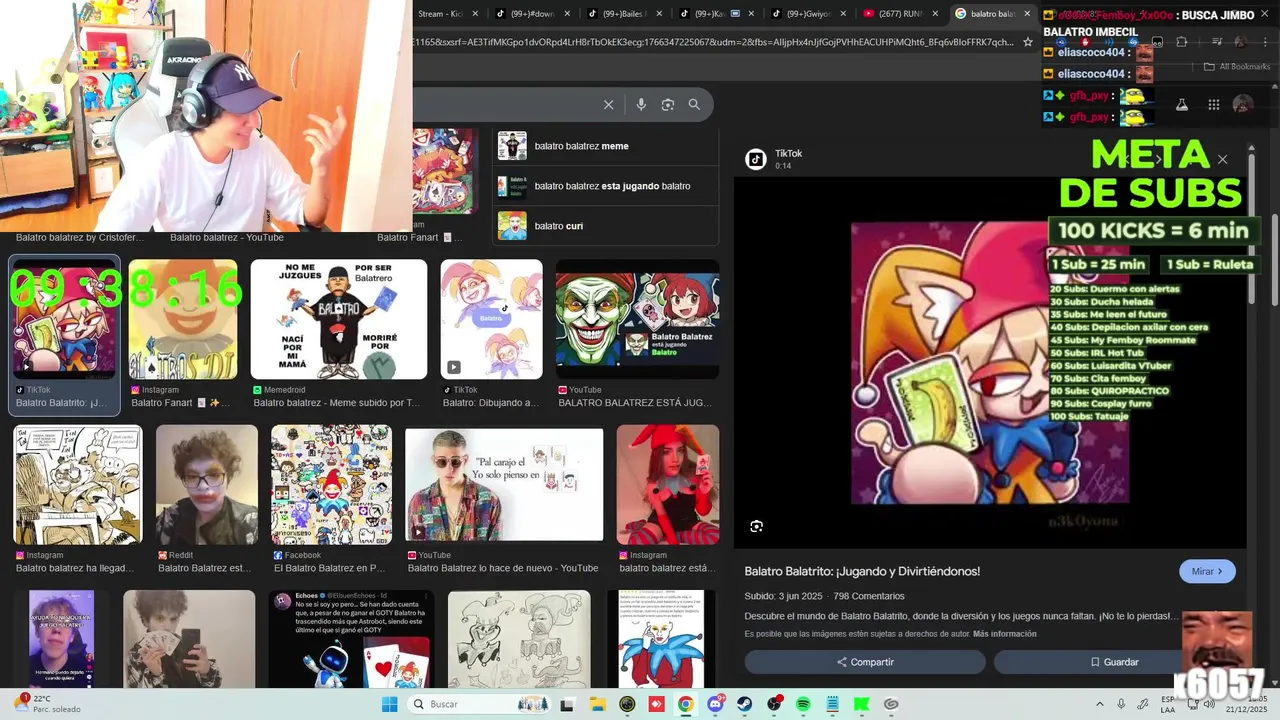The image size is (1280, 720).
Task: Switch to the (99+)Gwiyon TikTok tab
Action: (808, 14)
